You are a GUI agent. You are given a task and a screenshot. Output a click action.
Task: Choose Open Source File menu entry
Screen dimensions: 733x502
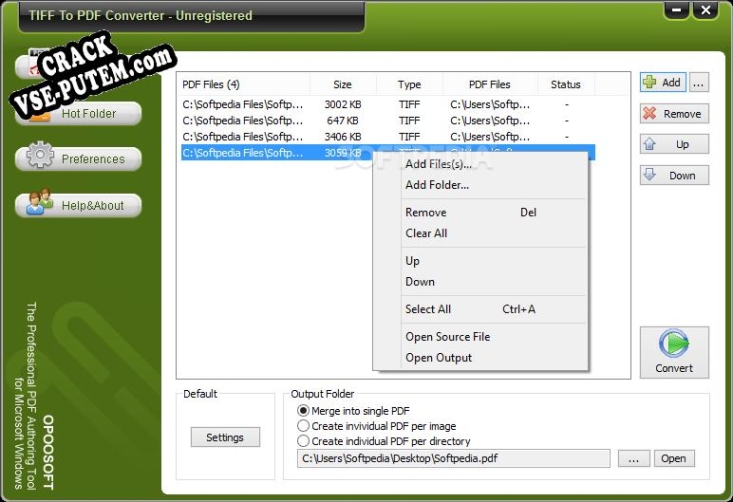[x=480, y=337]
